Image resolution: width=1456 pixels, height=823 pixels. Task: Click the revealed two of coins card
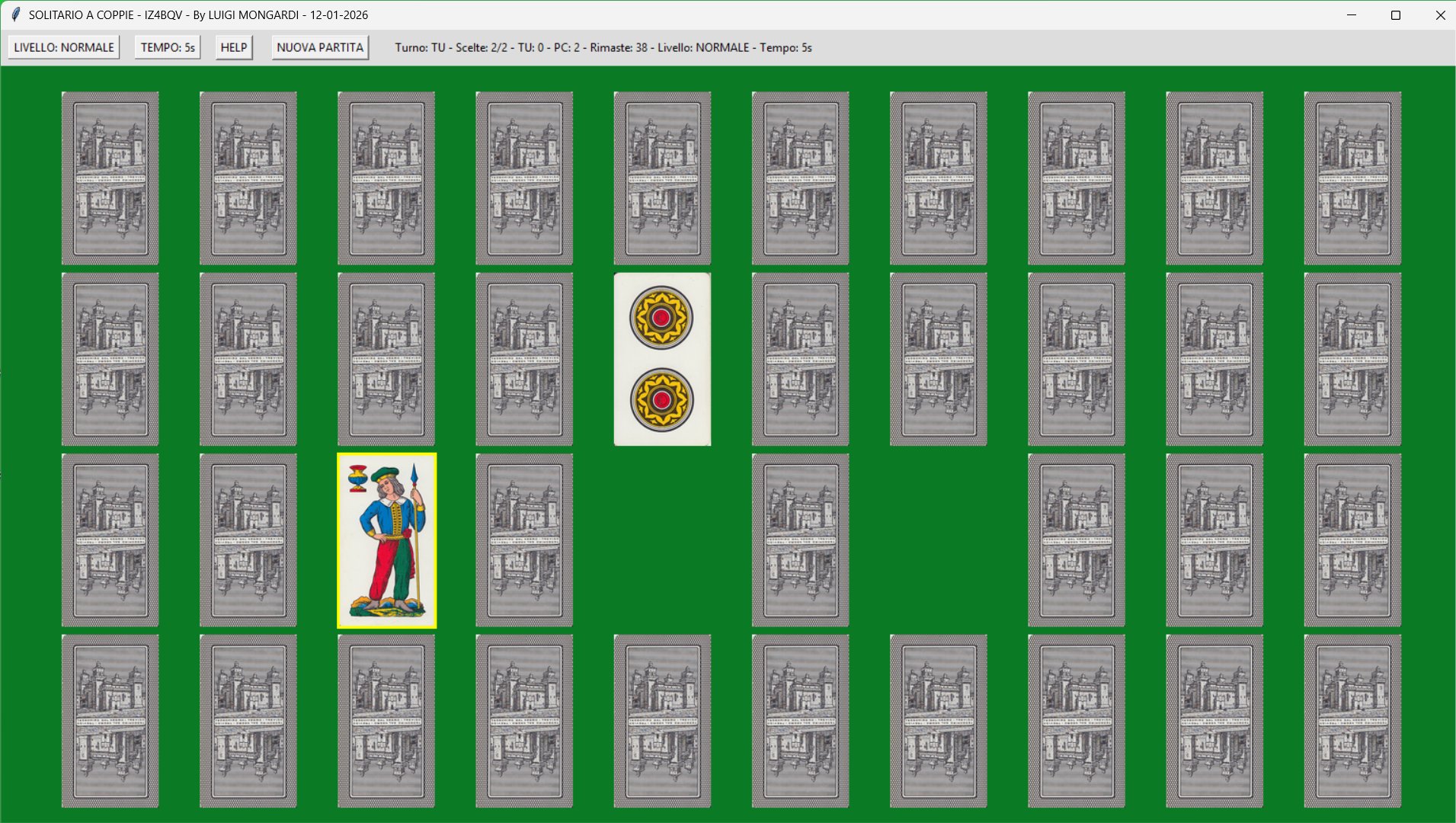click(x=662, y=359)
